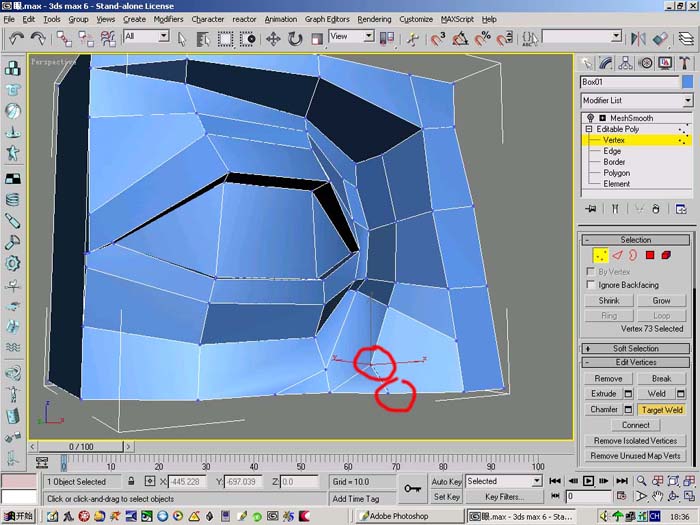Toggle MeshSmooth lightbulb visibility
The height and width of the screenshot is (525, 700).
591,118
